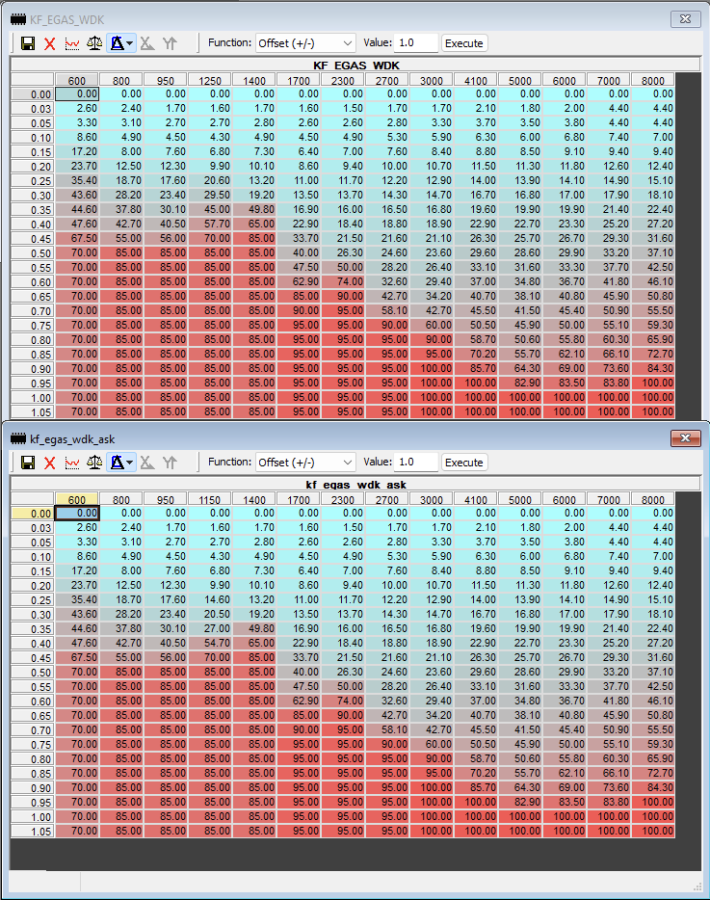Click red X cancel icon in kf_egas_wdk_ask window
This screenshot has height=900, width=710.
coord(50,462)
